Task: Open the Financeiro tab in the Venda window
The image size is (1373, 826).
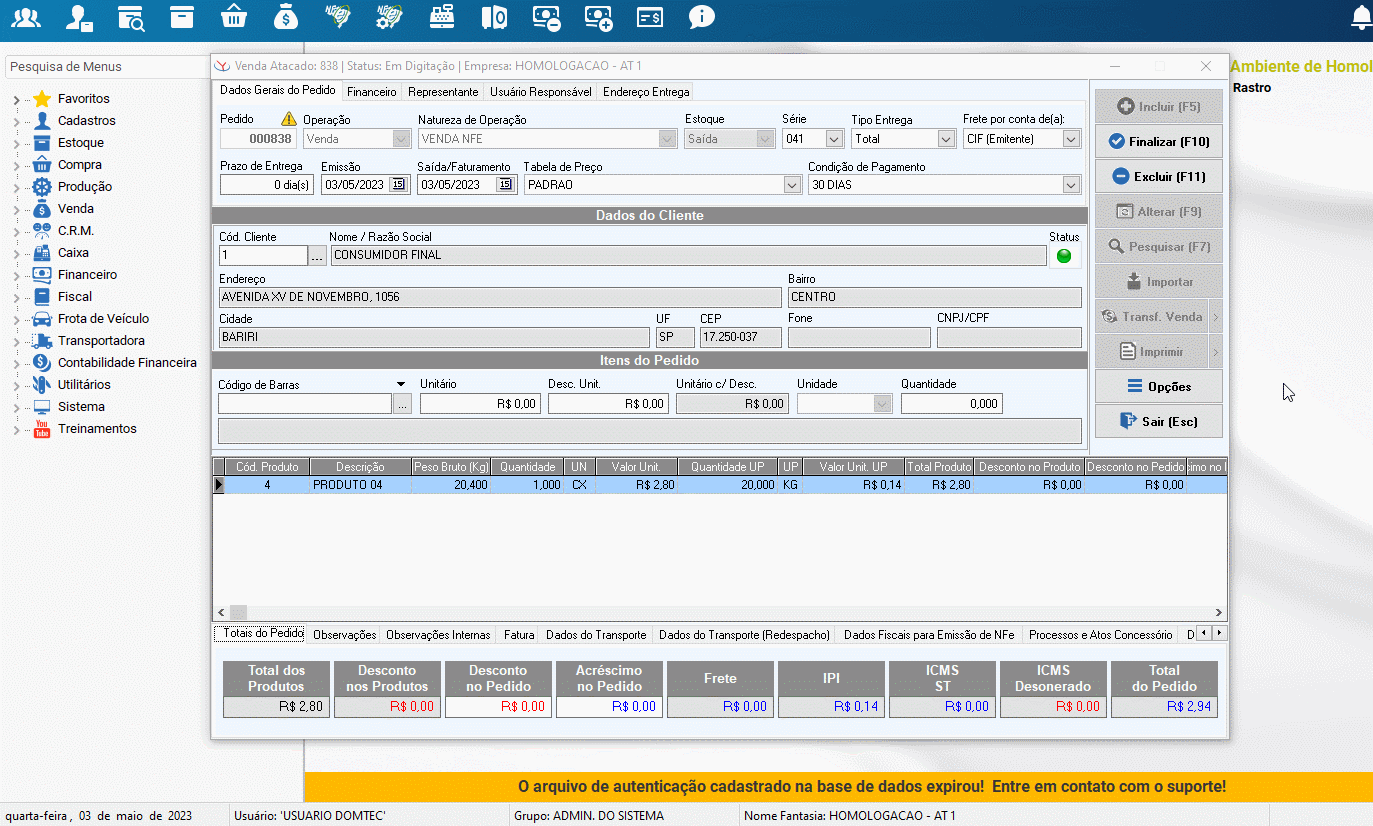Action: [372, 92]
